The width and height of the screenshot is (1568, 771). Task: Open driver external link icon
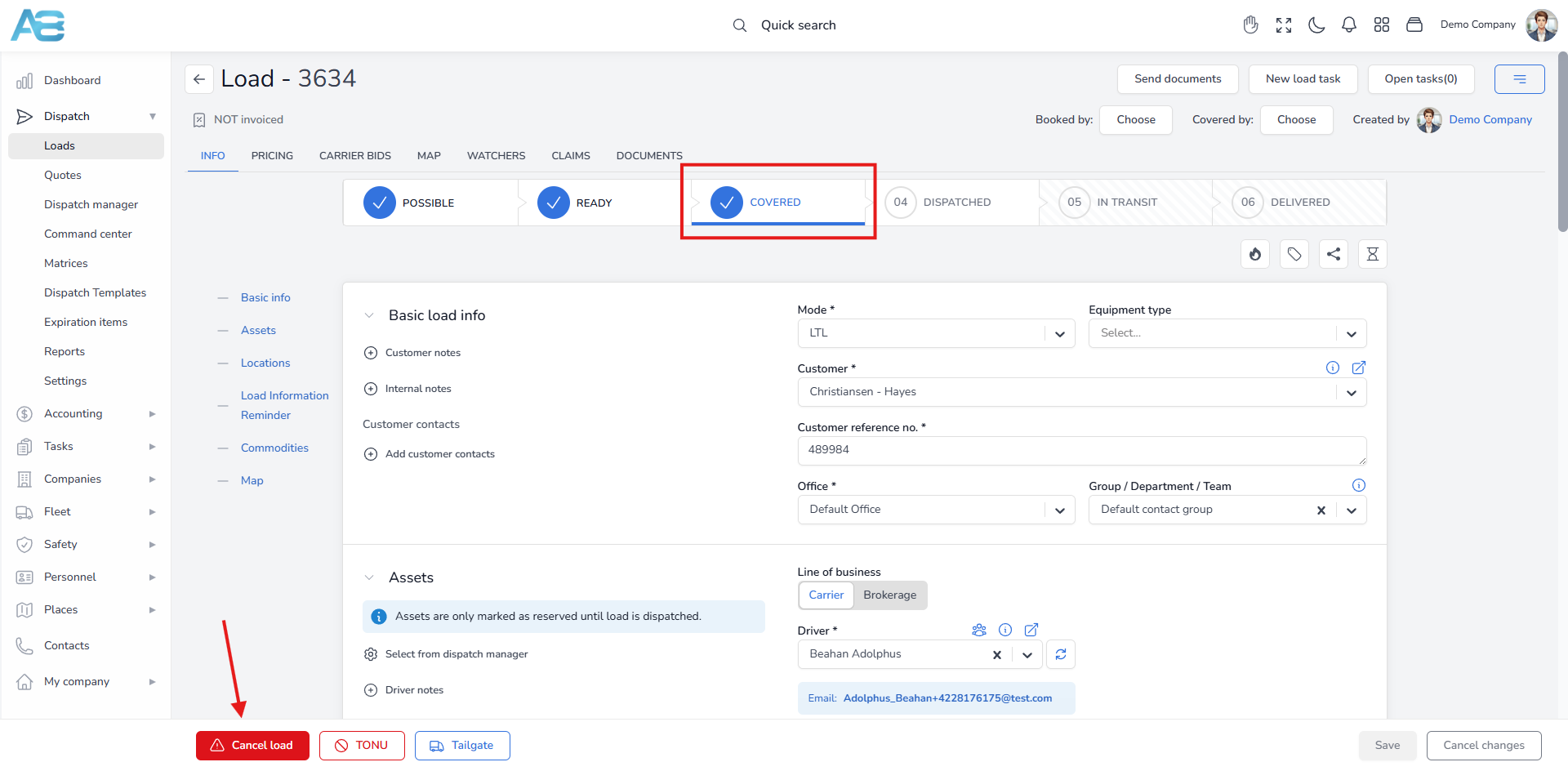point(1031,630)
